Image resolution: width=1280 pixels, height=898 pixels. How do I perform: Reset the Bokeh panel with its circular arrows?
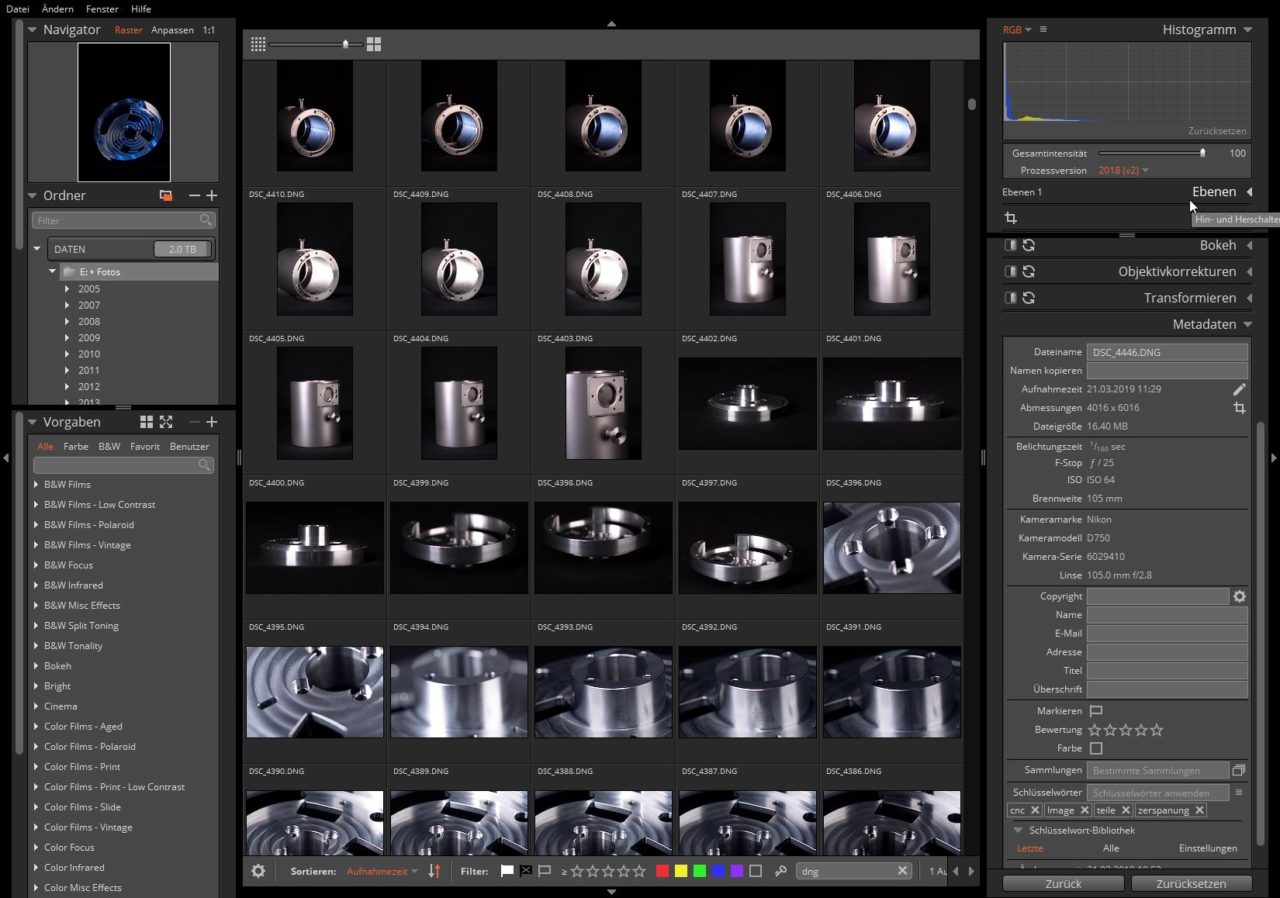(x=1028, y=245)
